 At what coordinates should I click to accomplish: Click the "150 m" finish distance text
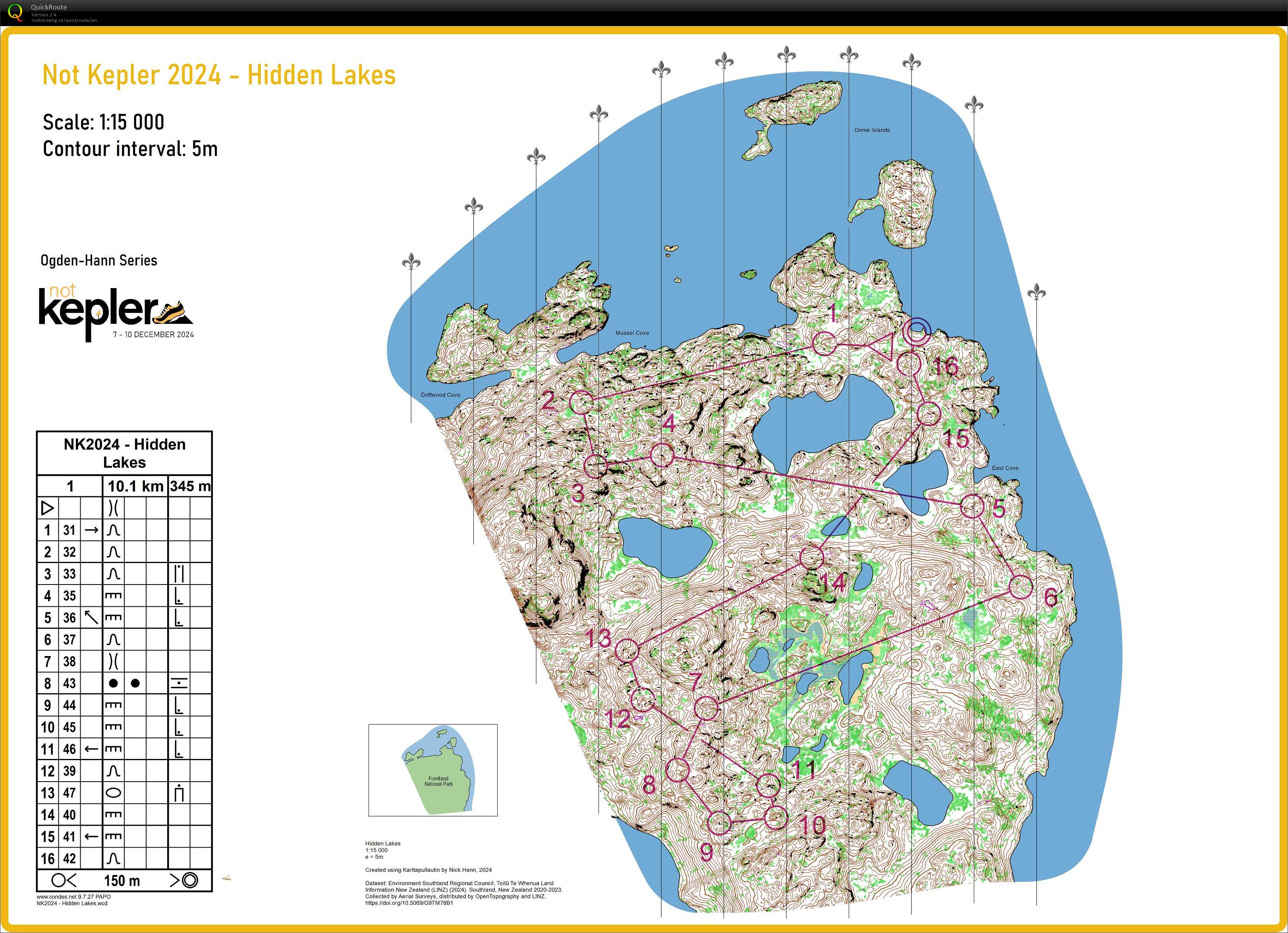pyautogui.click(x=122, y=881)
